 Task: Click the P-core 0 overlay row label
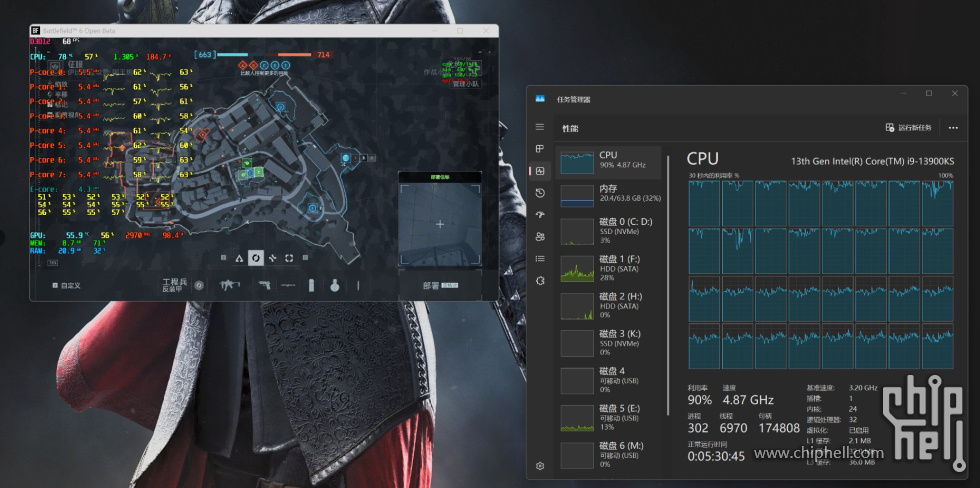click(48, 72)
